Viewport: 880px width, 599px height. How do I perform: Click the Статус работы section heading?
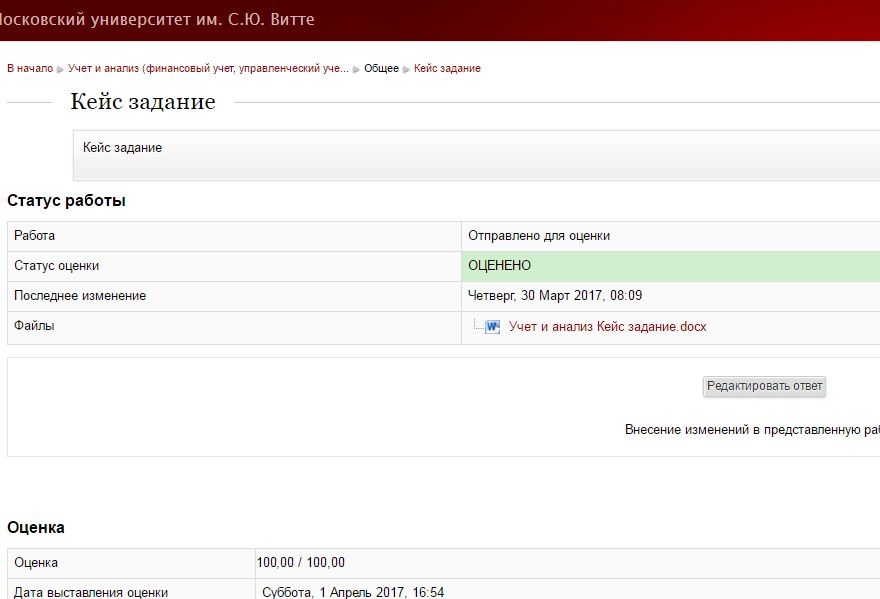66,200
